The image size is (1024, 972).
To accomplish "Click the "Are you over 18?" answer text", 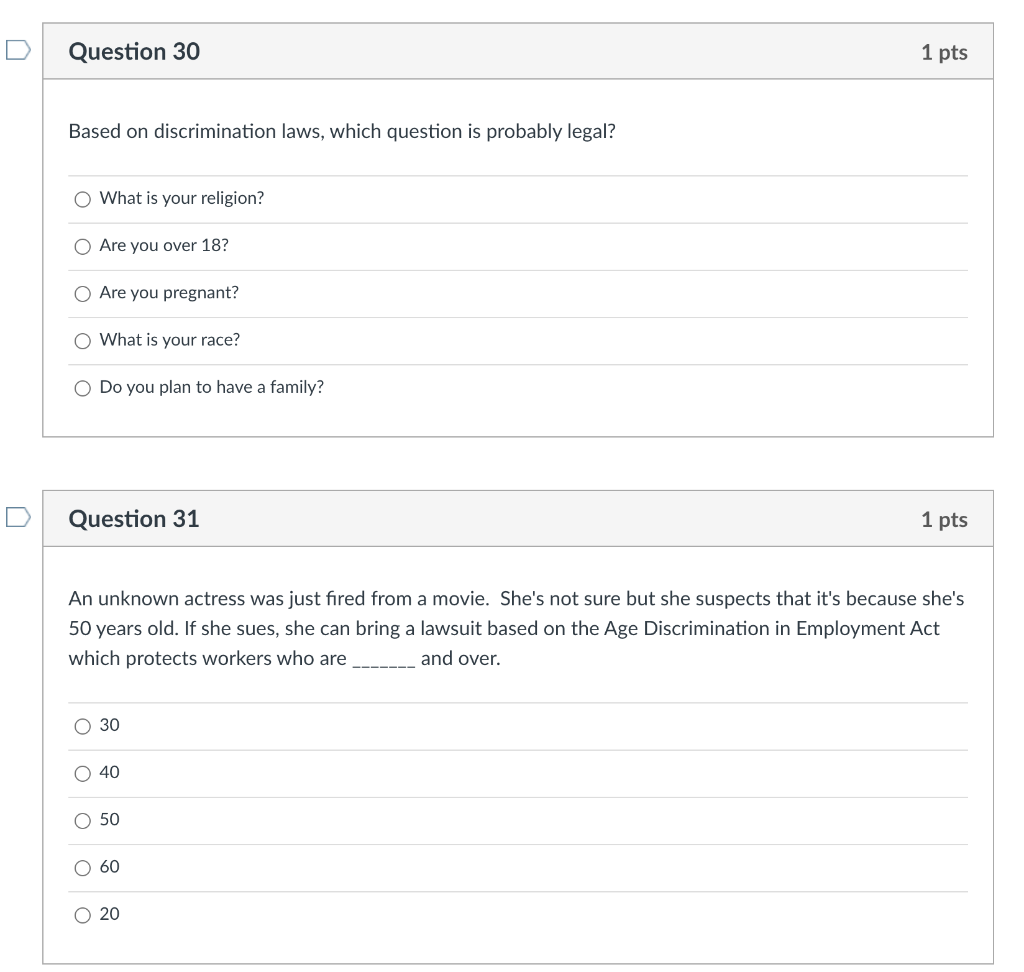I will click(163, 245).
